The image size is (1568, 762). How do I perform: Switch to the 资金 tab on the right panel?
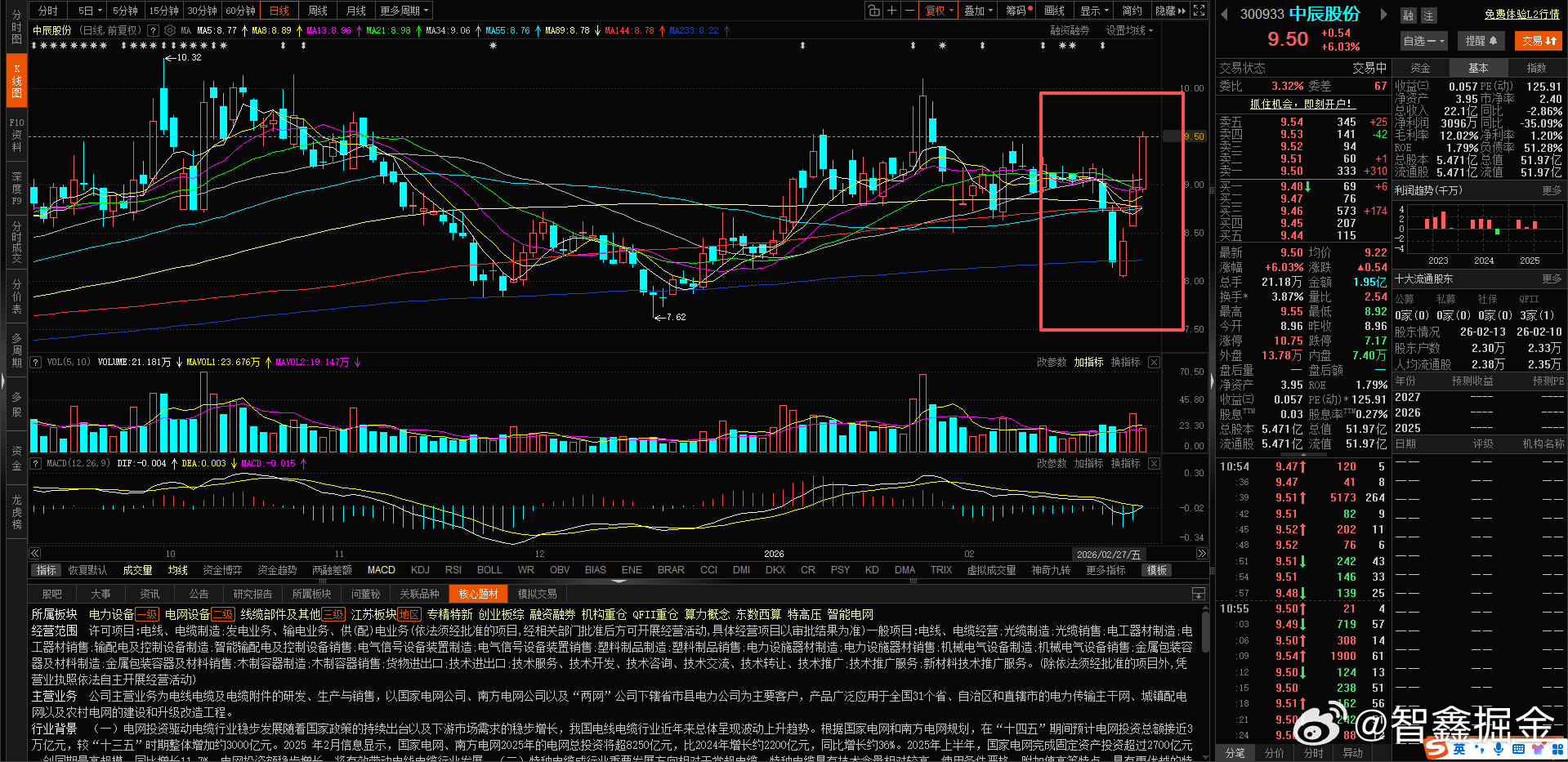tap(1421, 67)
